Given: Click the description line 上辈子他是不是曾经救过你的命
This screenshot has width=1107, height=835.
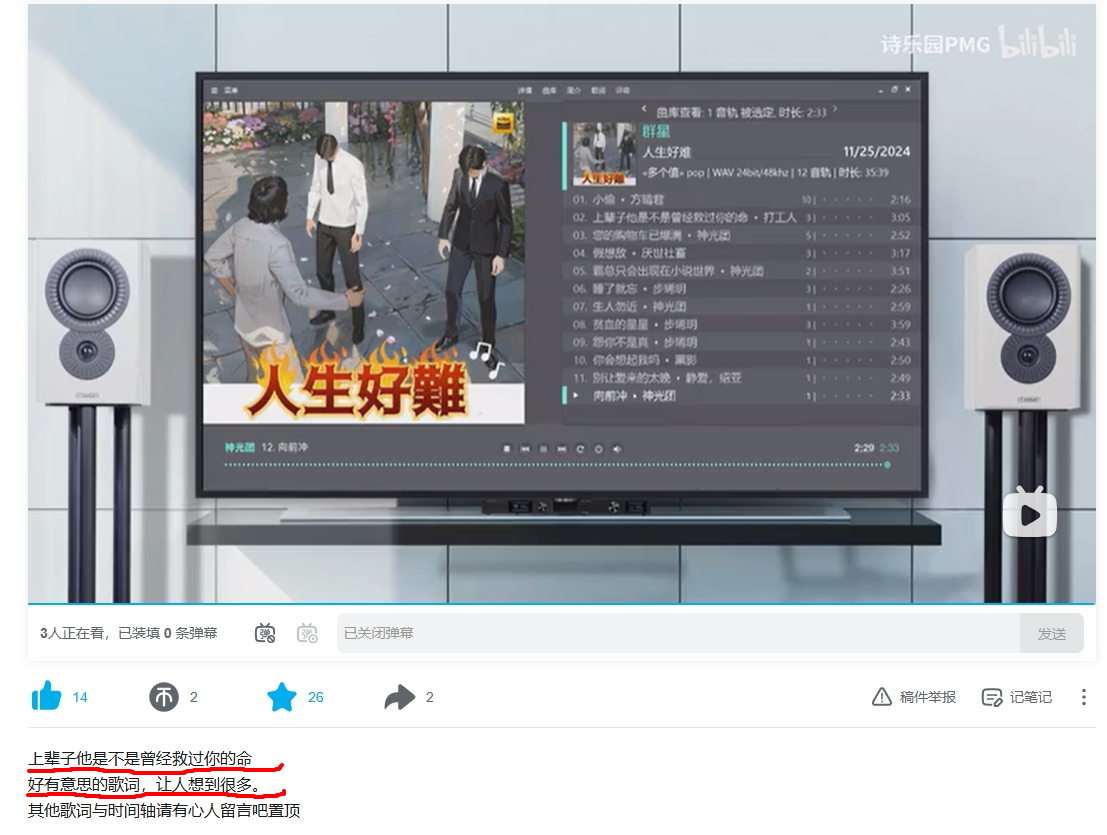Looking at the screenshot, I should point(140,759).
